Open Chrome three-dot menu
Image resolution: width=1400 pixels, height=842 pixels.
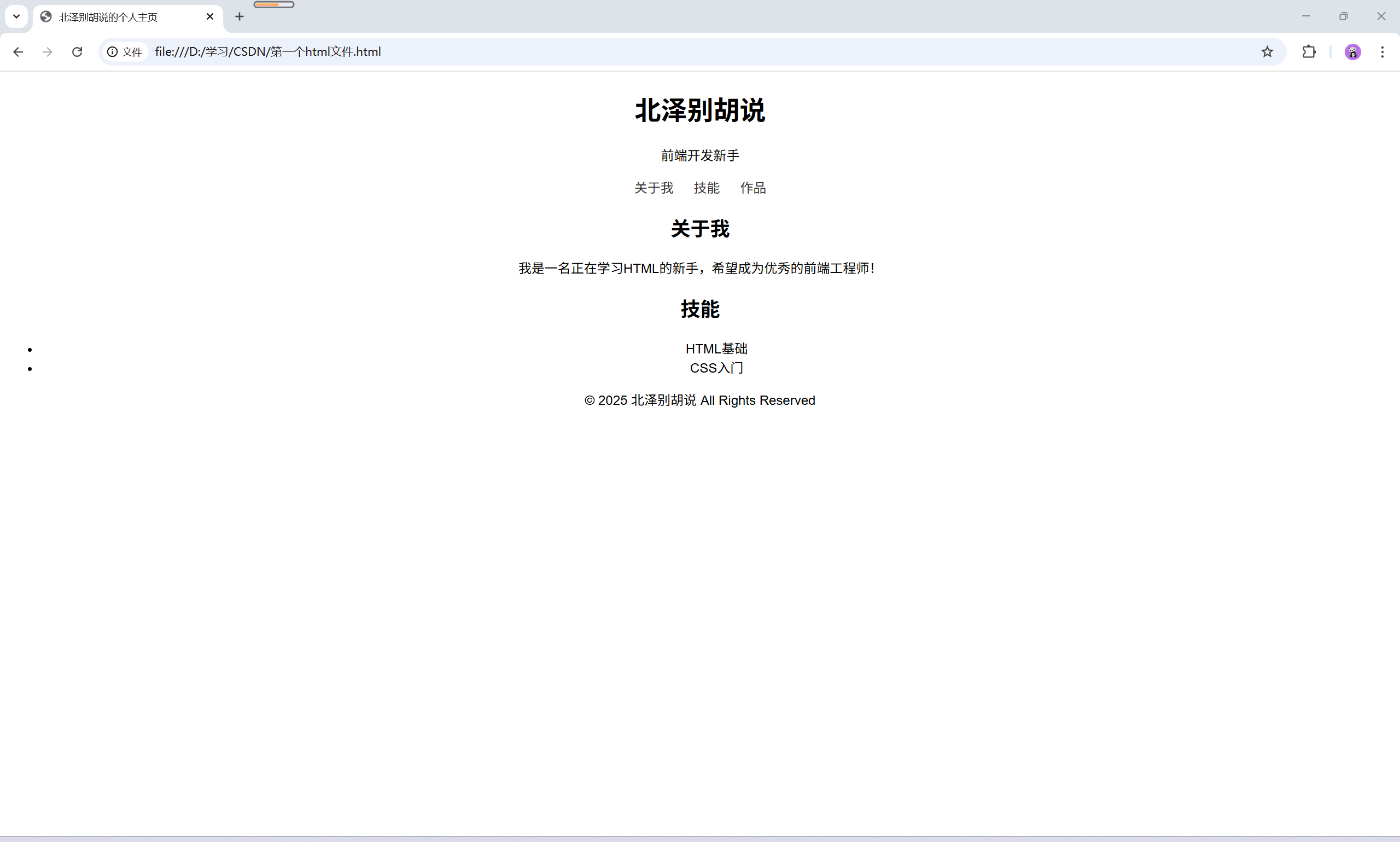(1382, 51)
